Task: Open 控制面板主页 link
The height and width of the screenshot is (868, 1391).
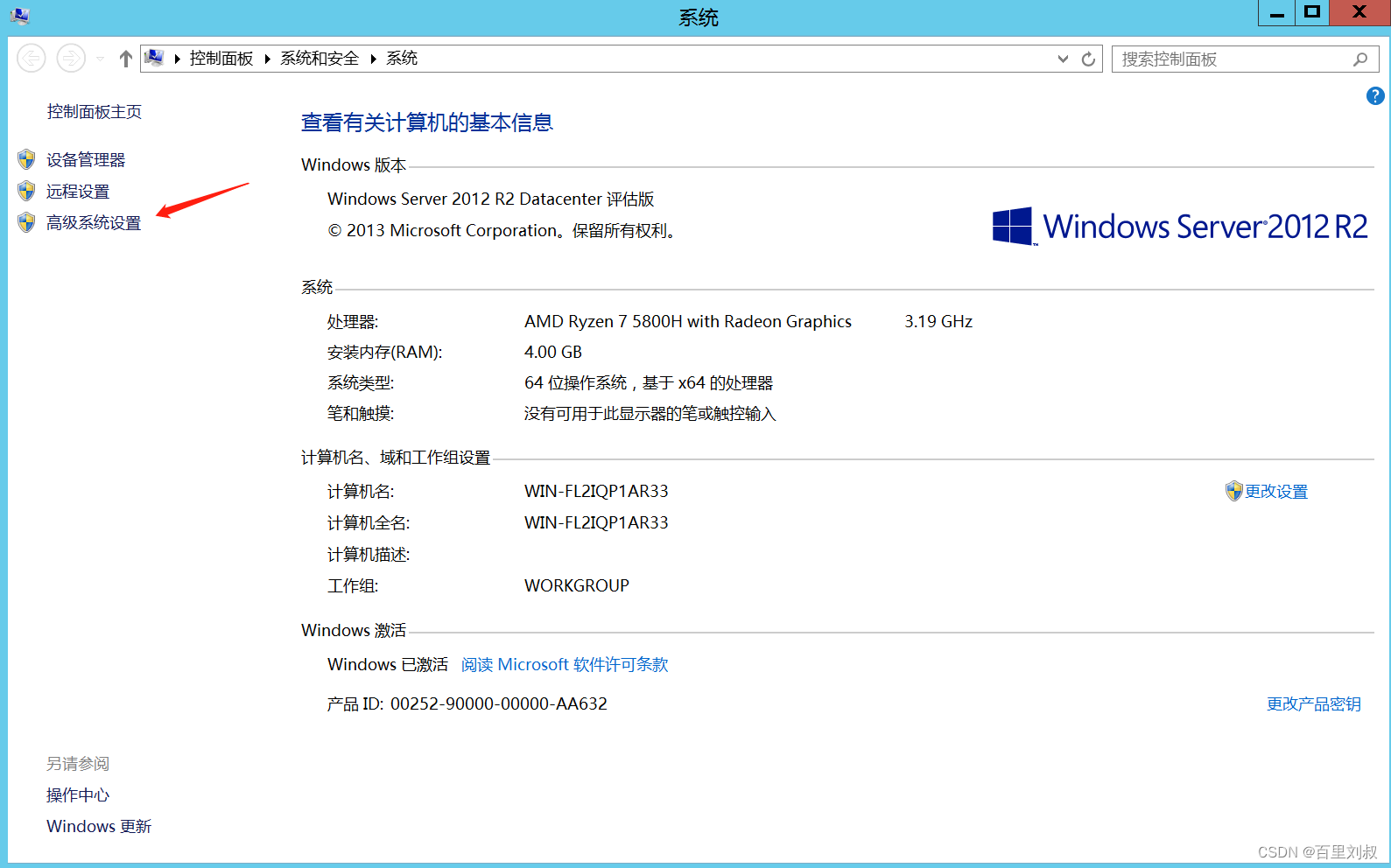Action: (95, 112)
